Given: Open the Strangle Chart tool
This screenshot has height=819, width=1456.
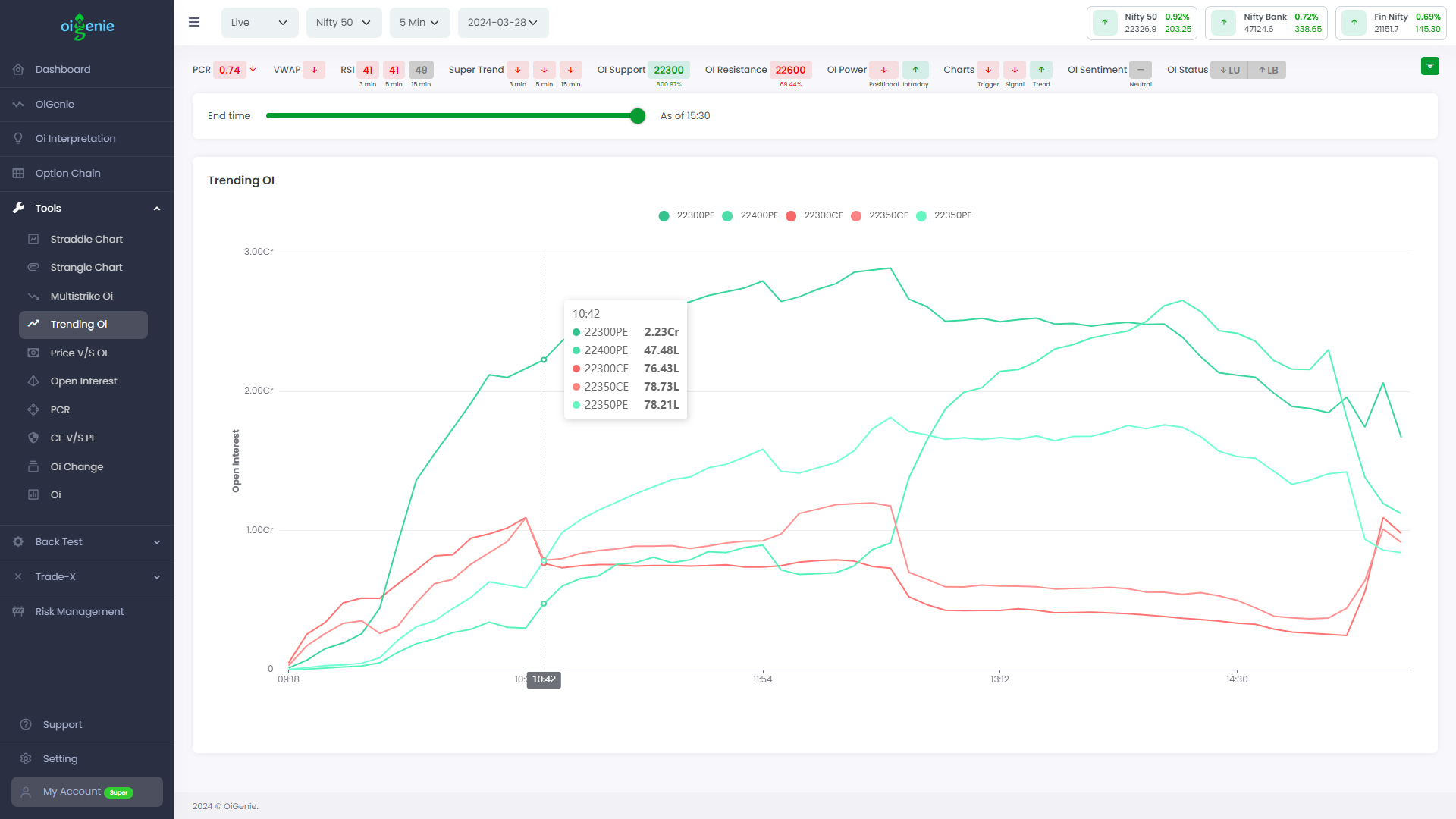Looking at the screenshot, I should coord(86,267).
